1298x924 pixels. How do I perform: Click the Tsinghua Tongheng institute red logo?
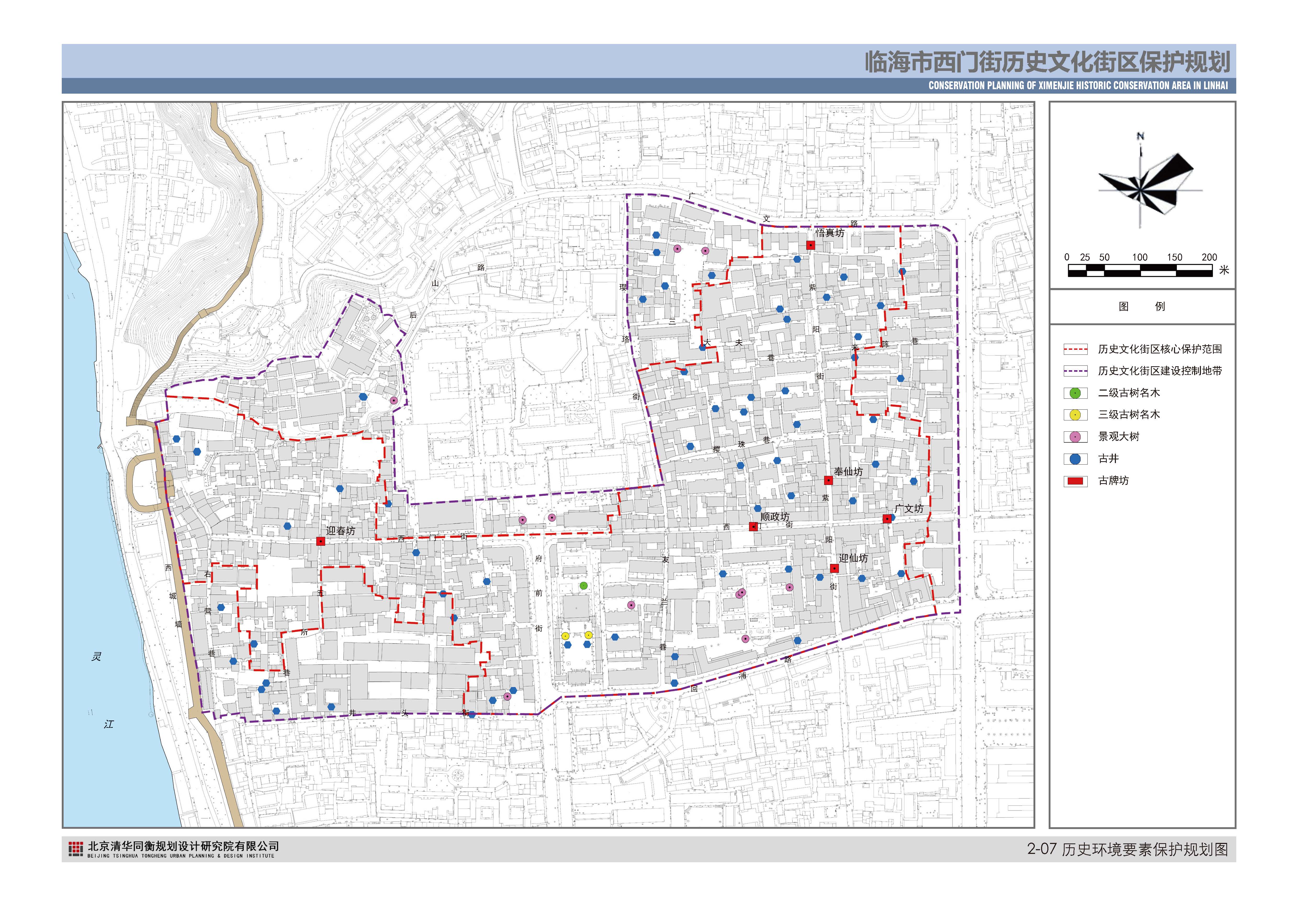[76, 849]
